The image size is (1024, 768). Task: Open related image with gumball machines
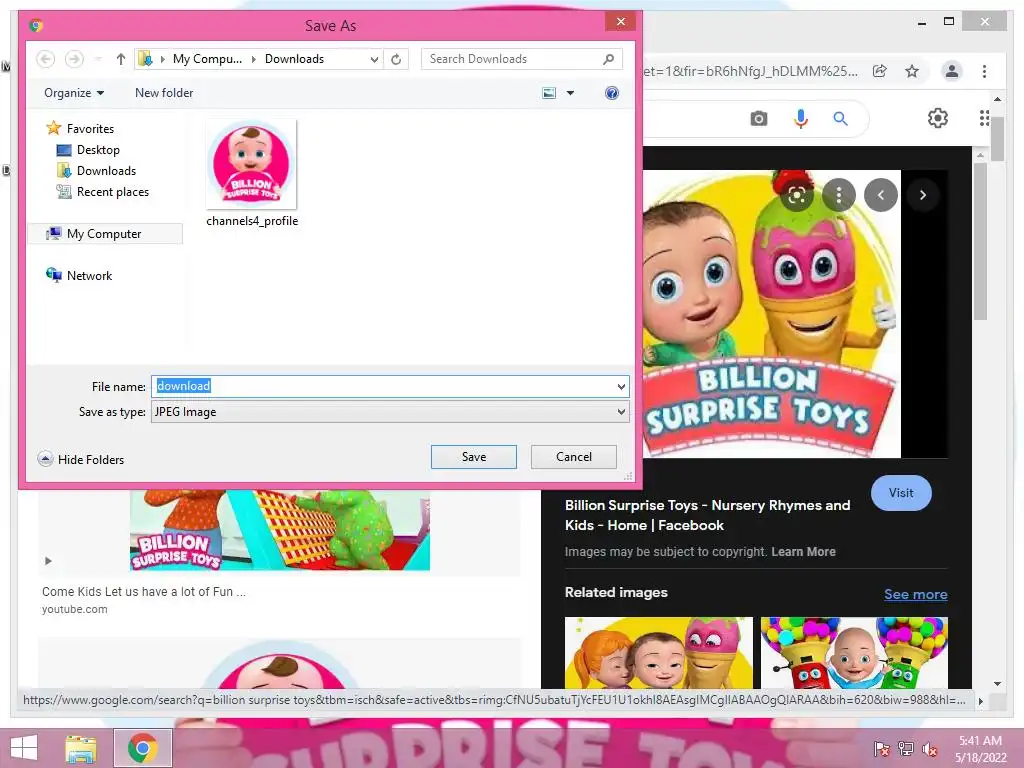pyautogui.click(x=854, y=652)
